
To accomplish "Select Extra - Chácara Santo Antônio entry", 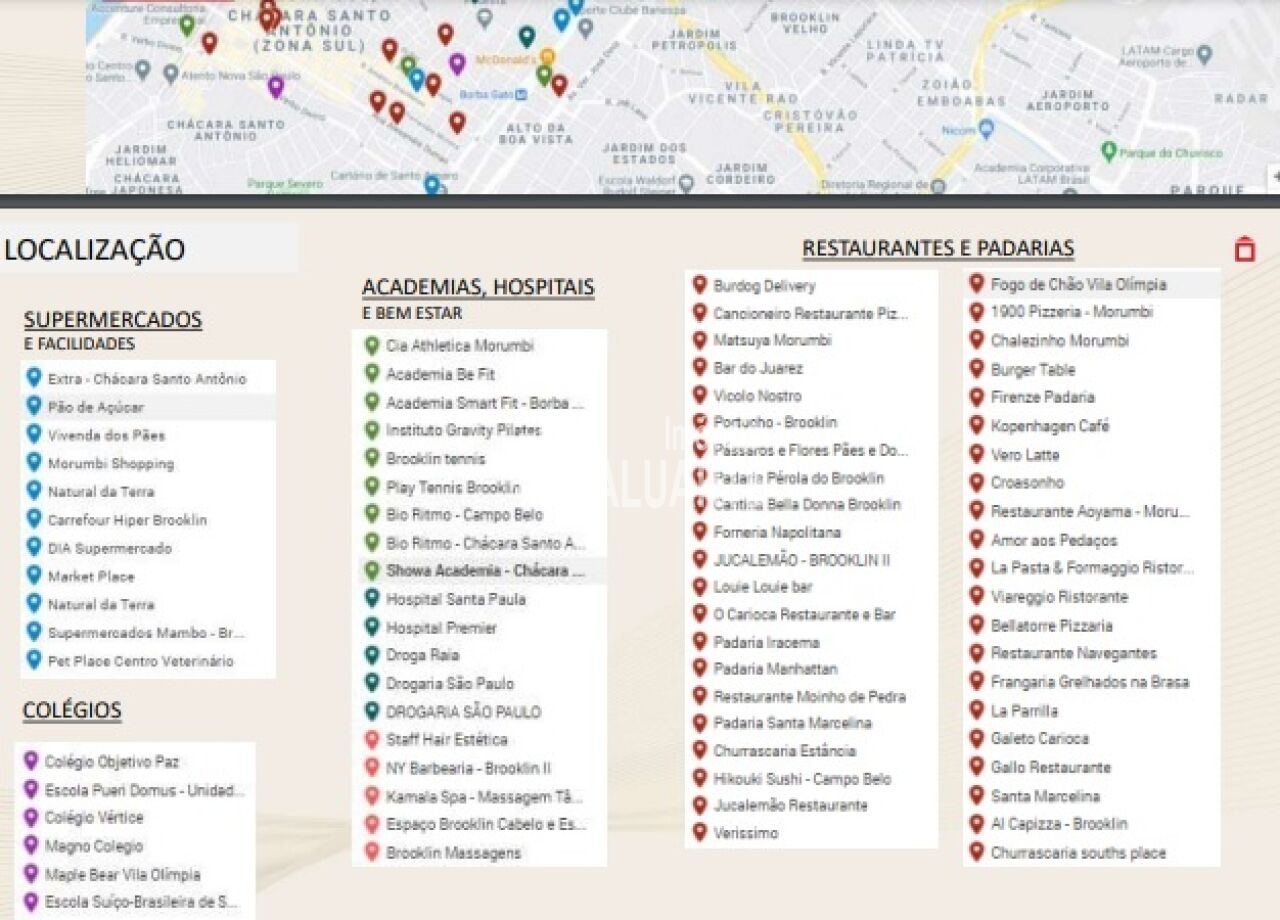I will (148, 379).
